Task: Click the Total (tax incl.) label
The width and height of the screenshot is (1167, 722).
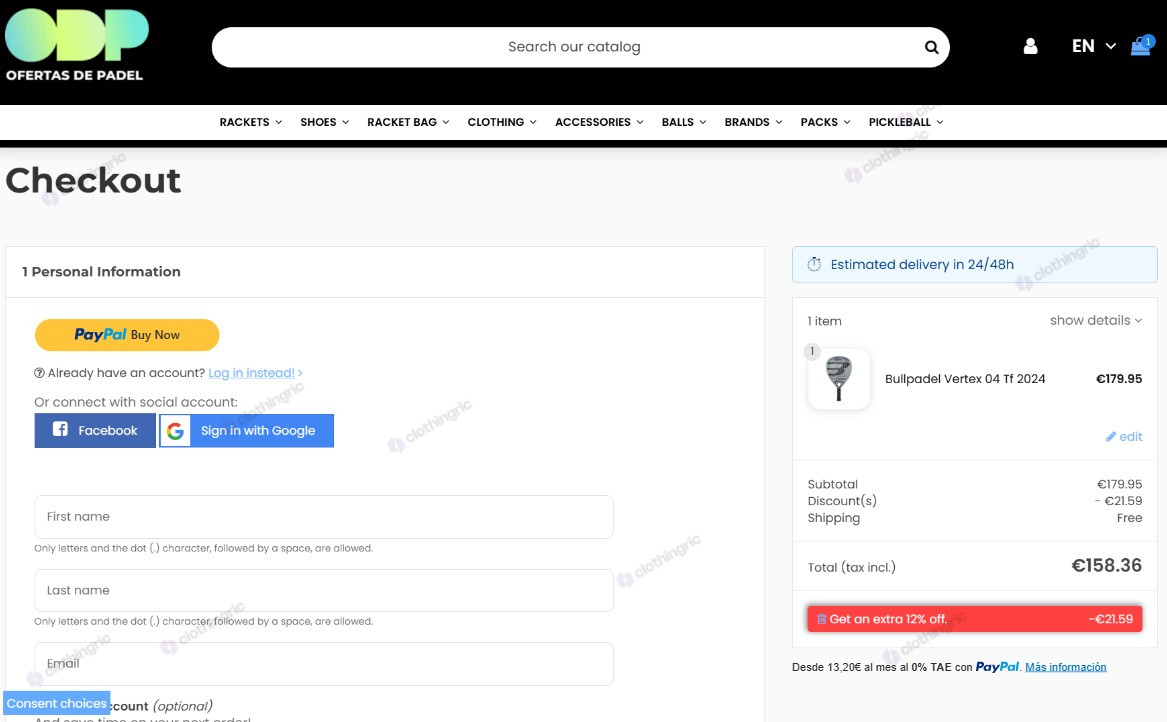Action: point(851,567)
